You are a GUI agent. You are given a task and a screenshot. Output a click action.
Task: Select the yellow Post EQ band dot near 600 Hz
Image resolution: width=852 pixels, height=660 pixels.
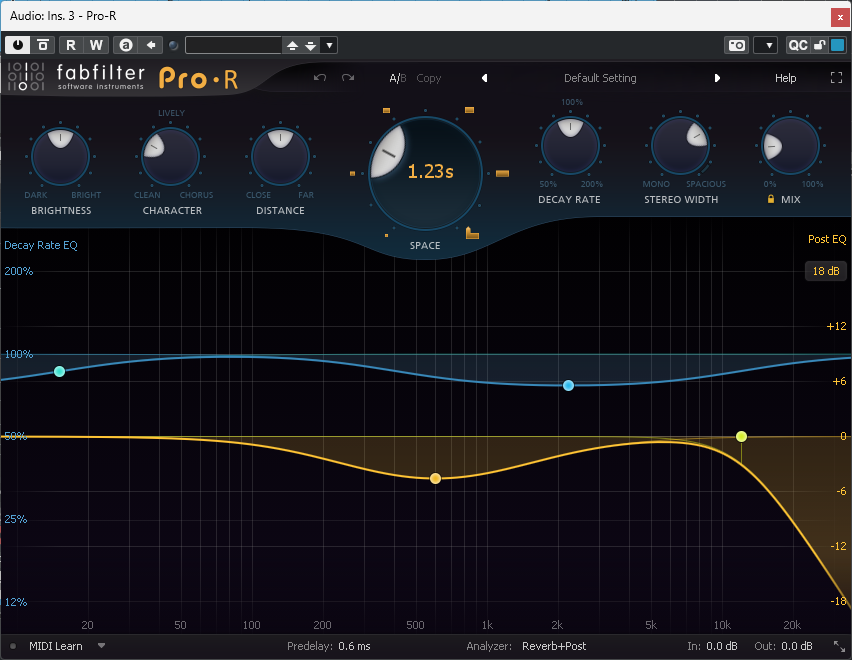[435, 479]
